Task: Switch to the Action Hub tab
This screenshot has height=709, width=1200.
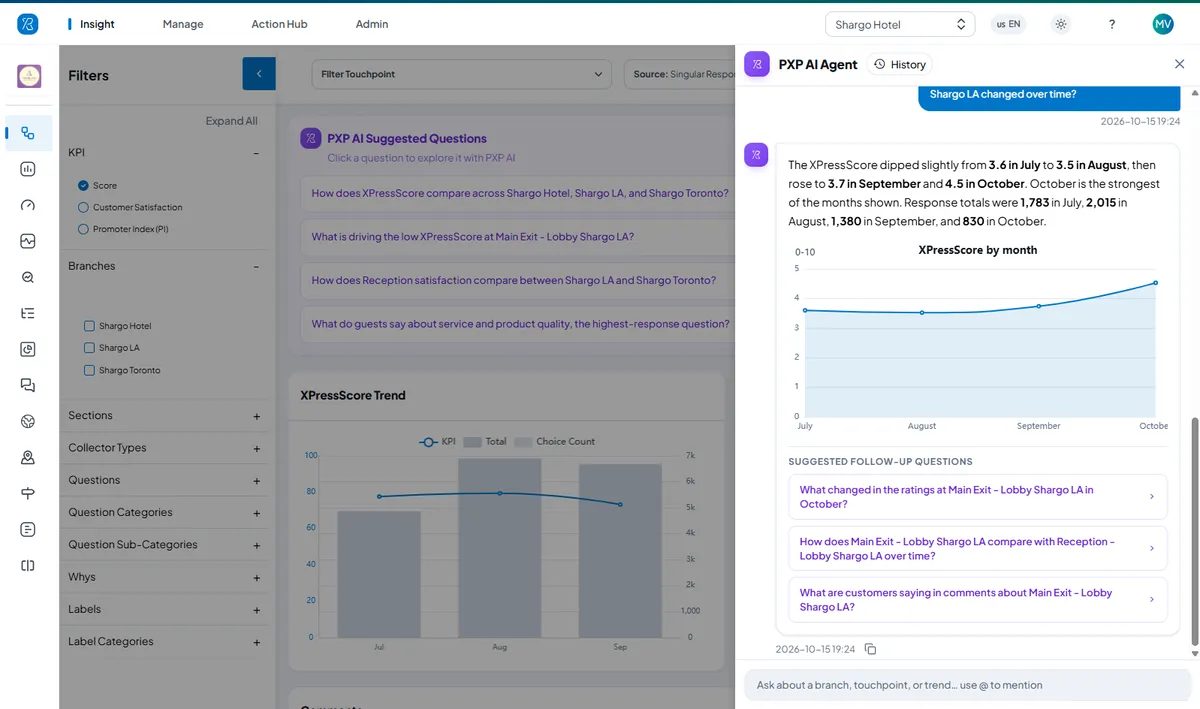Action: tap(279, 24)
